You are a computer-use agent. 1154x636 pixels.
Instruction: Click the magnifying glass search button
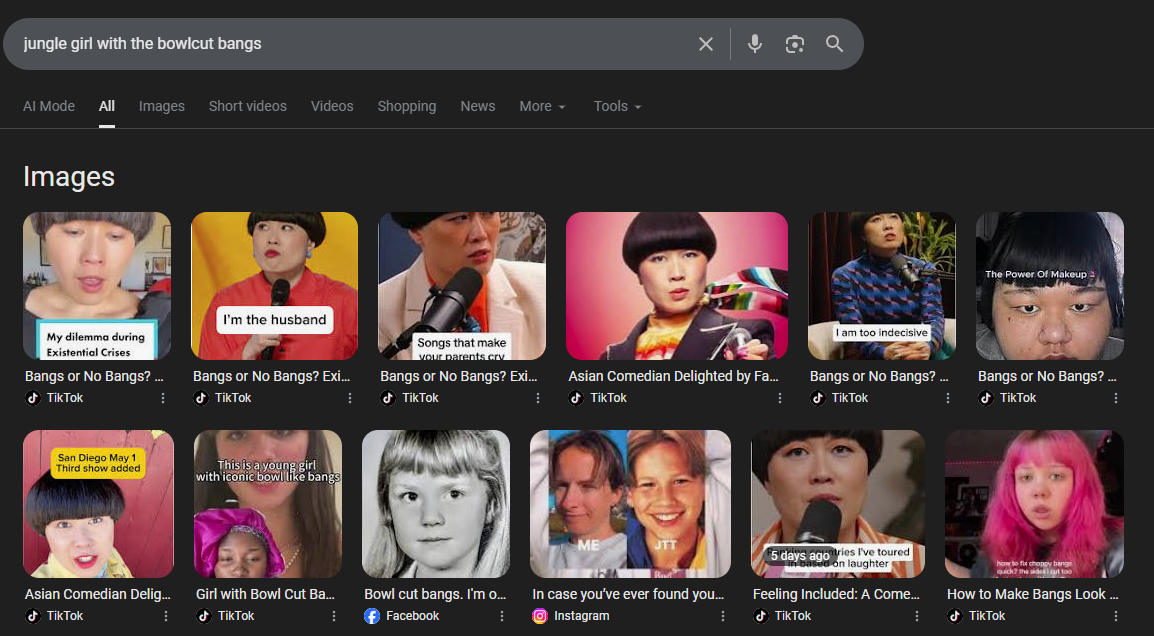coord(834,43)
